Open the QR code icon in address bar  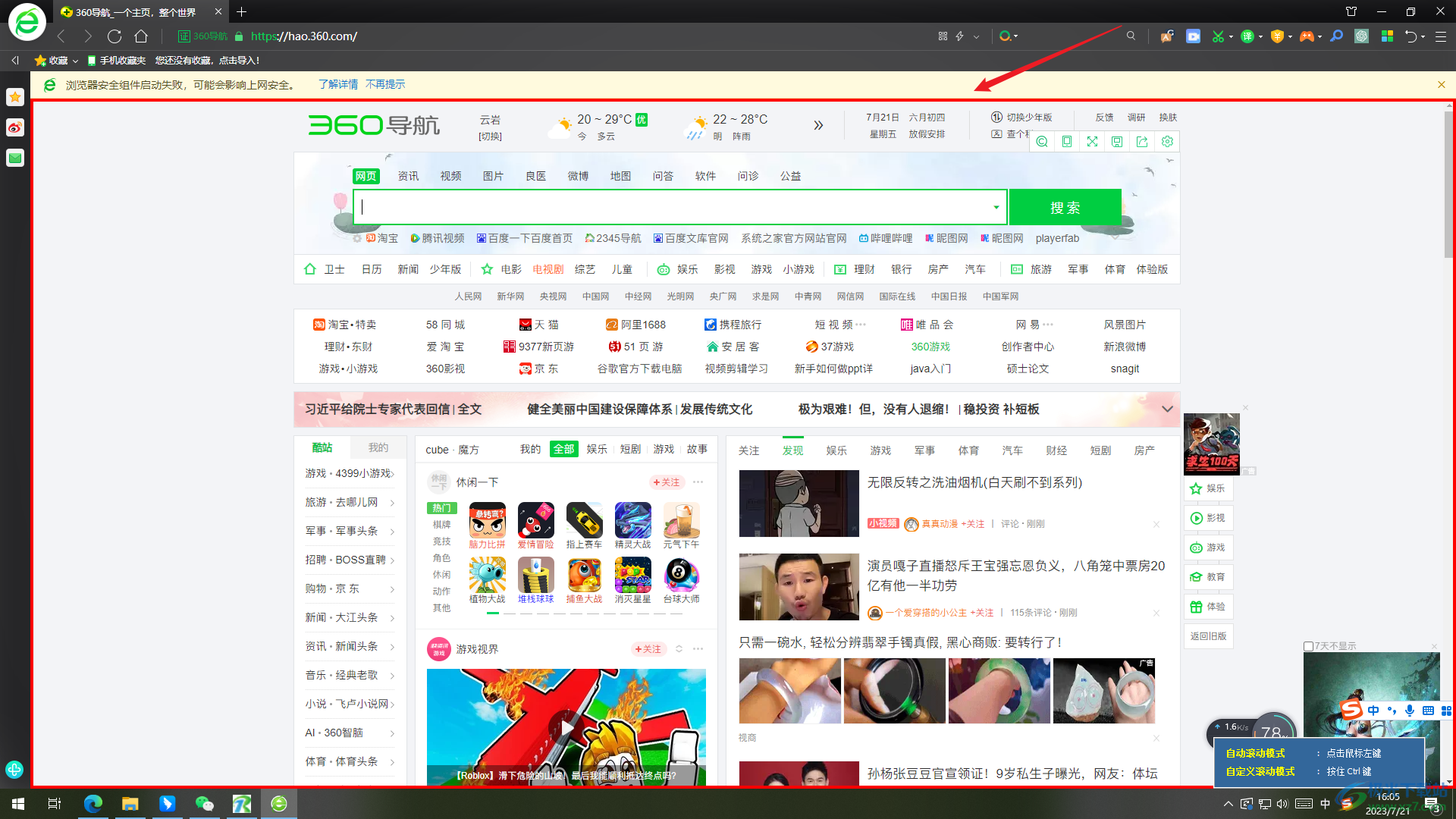pos(943,36)
